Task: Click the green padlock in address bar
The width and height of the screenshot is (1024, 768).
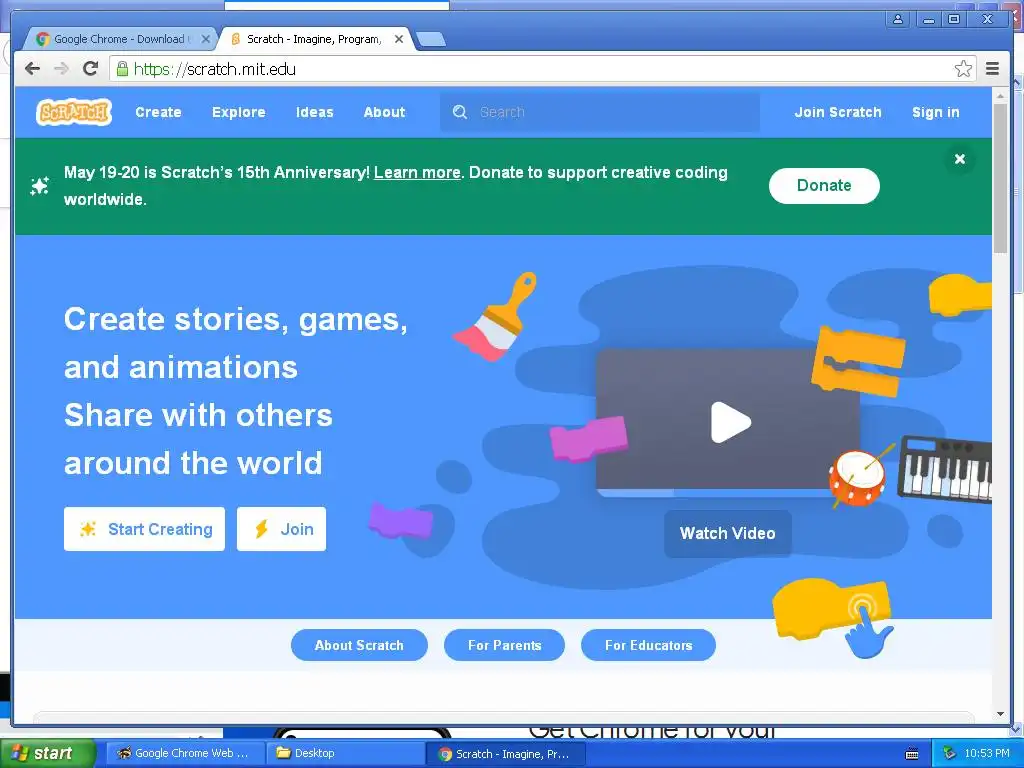Action: pyautogui.click(x=122, y=69)
